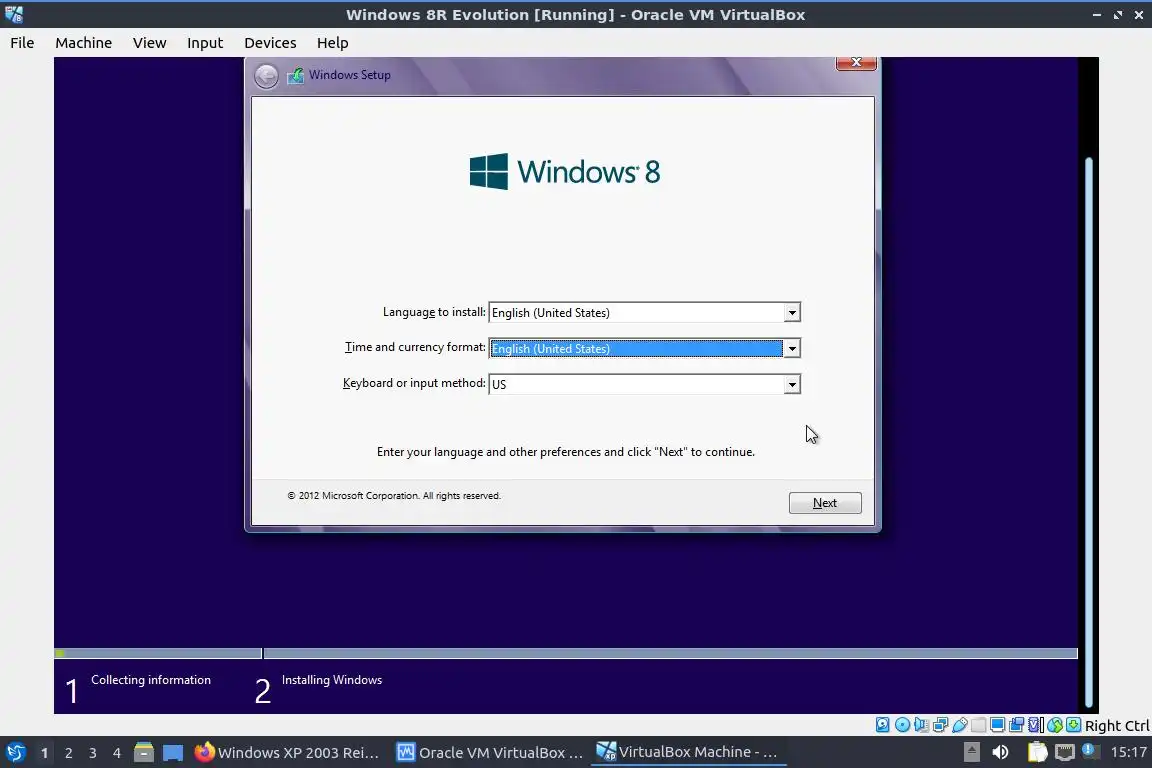1152x768 pixels.
Task: Click the wired network tray icon
Action: [1065, 752]
